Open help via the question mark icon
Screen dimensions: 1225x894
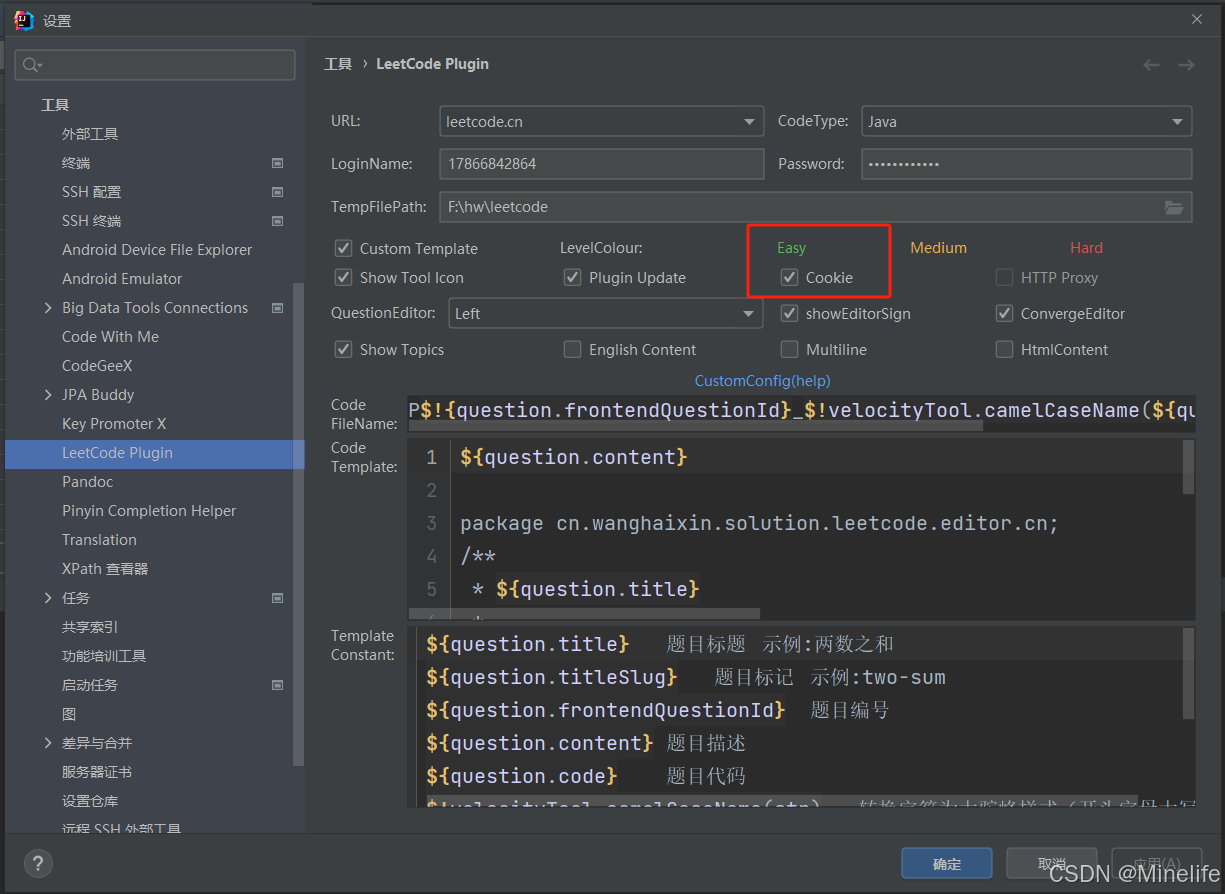(37, 863)
